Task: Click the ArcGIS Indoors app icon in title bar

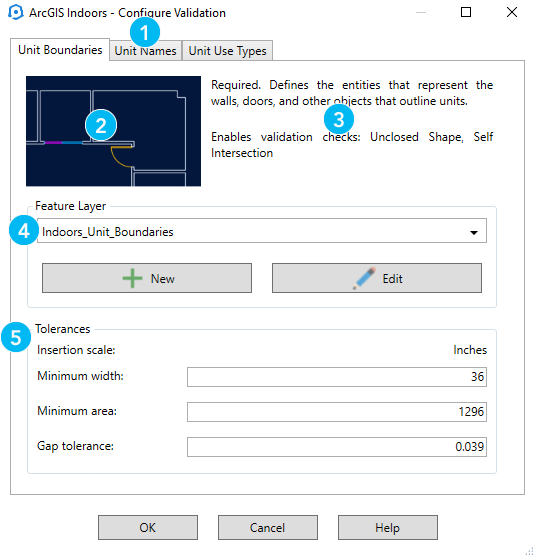Action: point(16,13)
